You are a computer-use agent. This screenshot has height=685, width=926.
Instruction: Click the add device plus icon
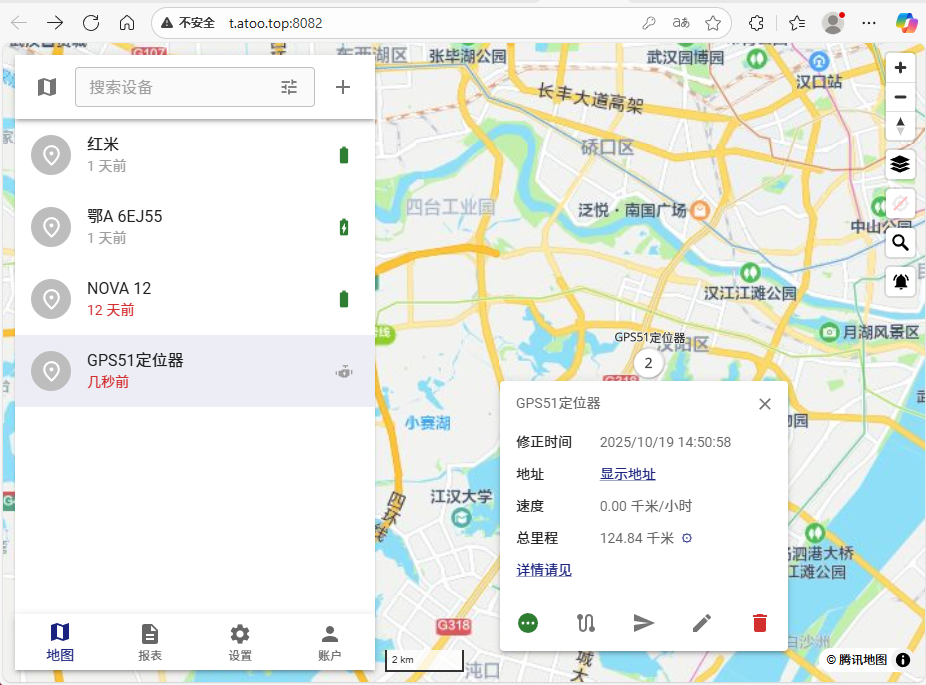pyautogui.click(x=343, y=87)
